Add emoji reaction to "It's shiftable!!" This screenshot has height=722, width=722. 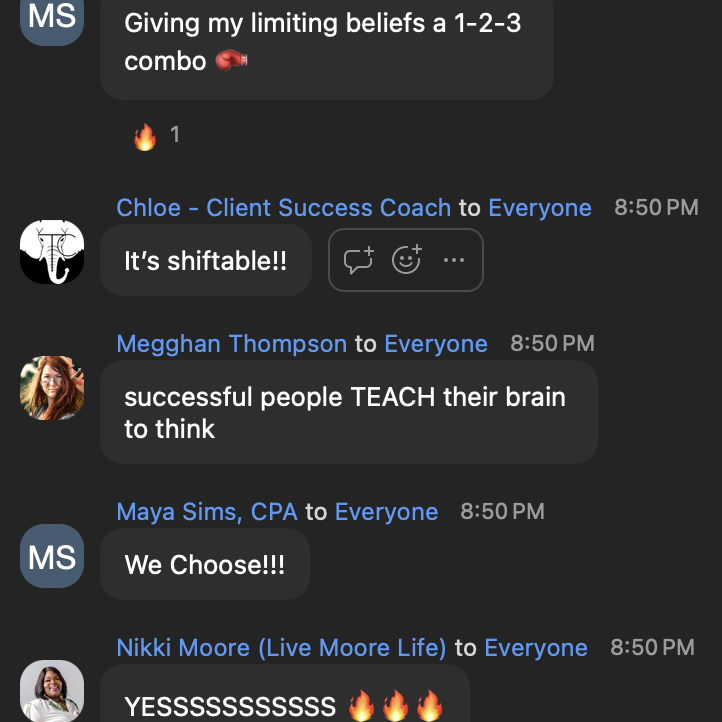pyautogui.click(x=406, y=261)
